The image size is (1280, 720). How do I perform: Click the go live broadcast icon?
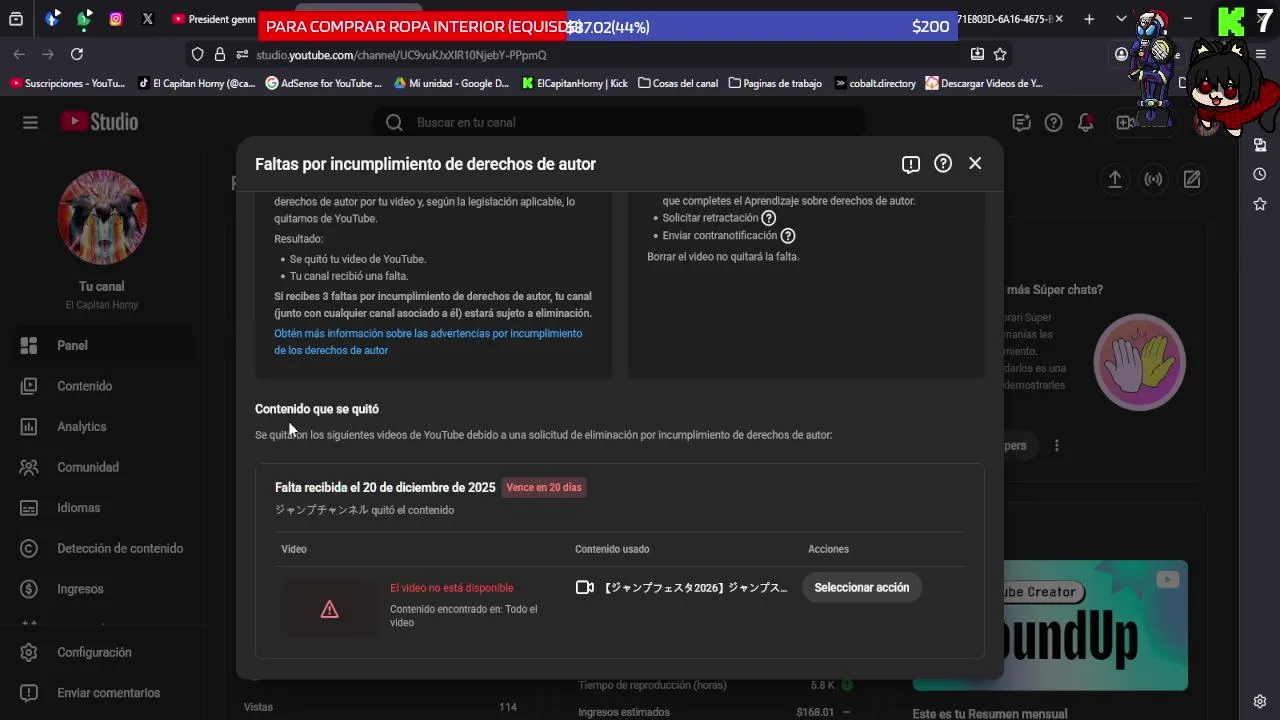click(1153, 179)
